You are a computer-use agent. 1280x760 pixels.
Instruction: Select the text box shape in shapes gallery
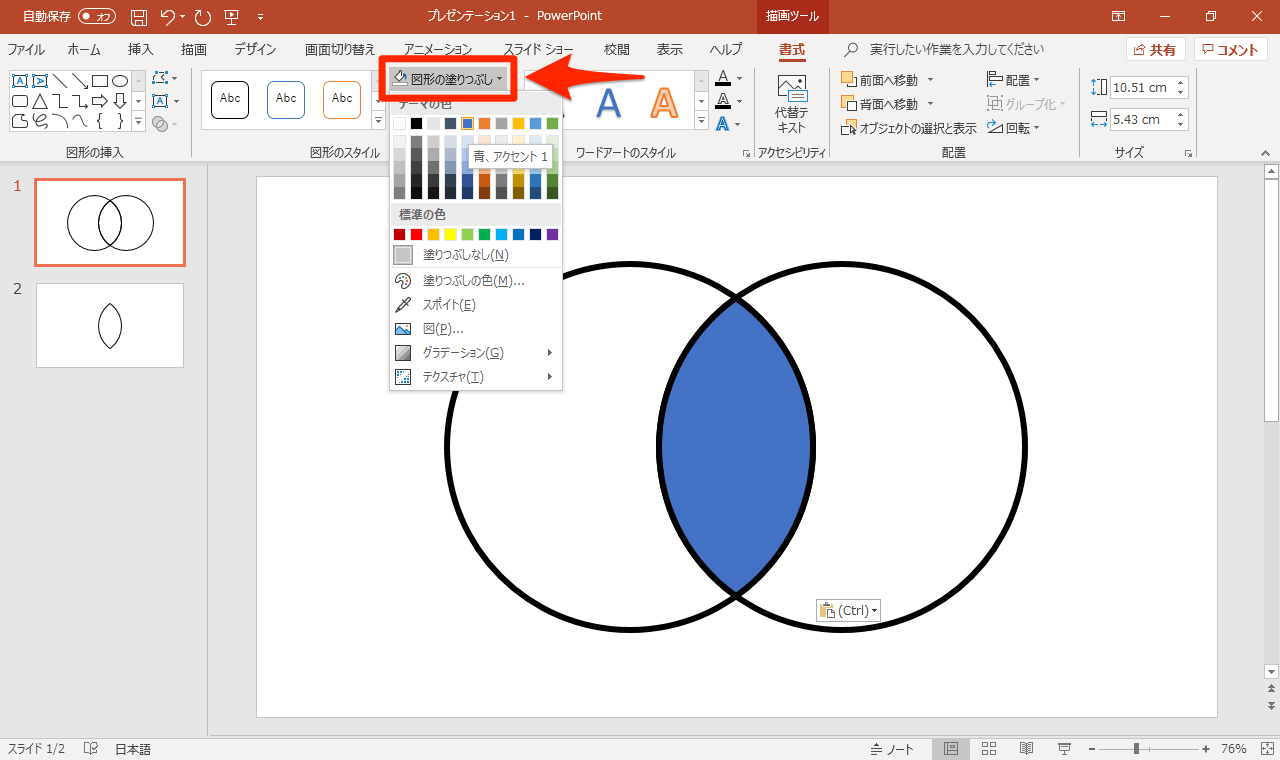tap(20, 81)
